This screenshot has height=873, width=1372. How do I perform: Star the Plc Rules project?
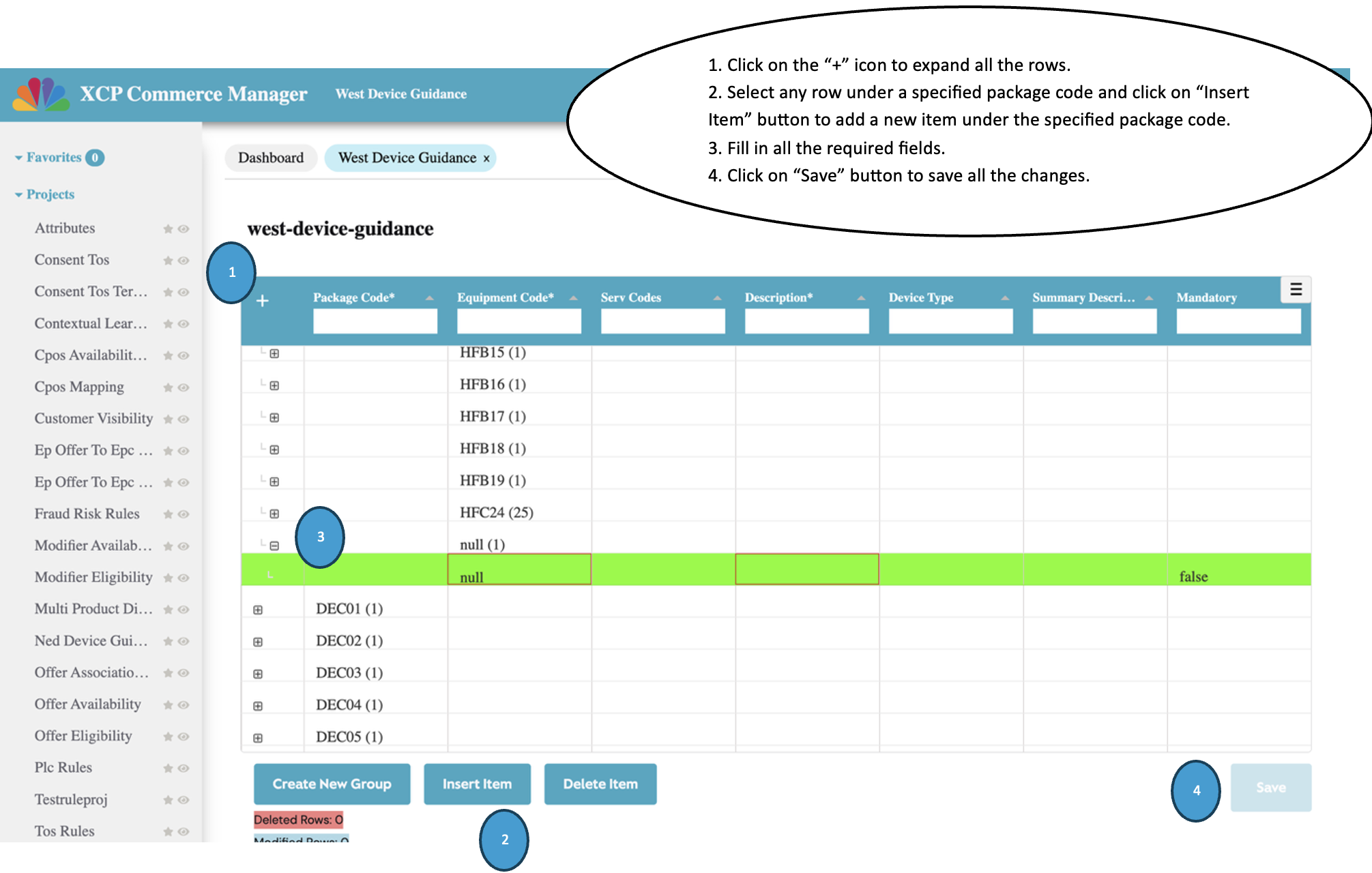tap(168, 768)
